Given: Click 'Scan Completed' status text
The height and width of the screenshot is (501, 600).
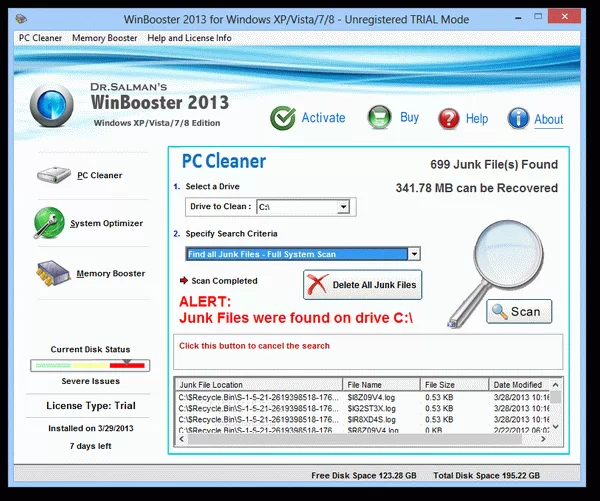Looking at the screenshot, I should click(224, 281).
